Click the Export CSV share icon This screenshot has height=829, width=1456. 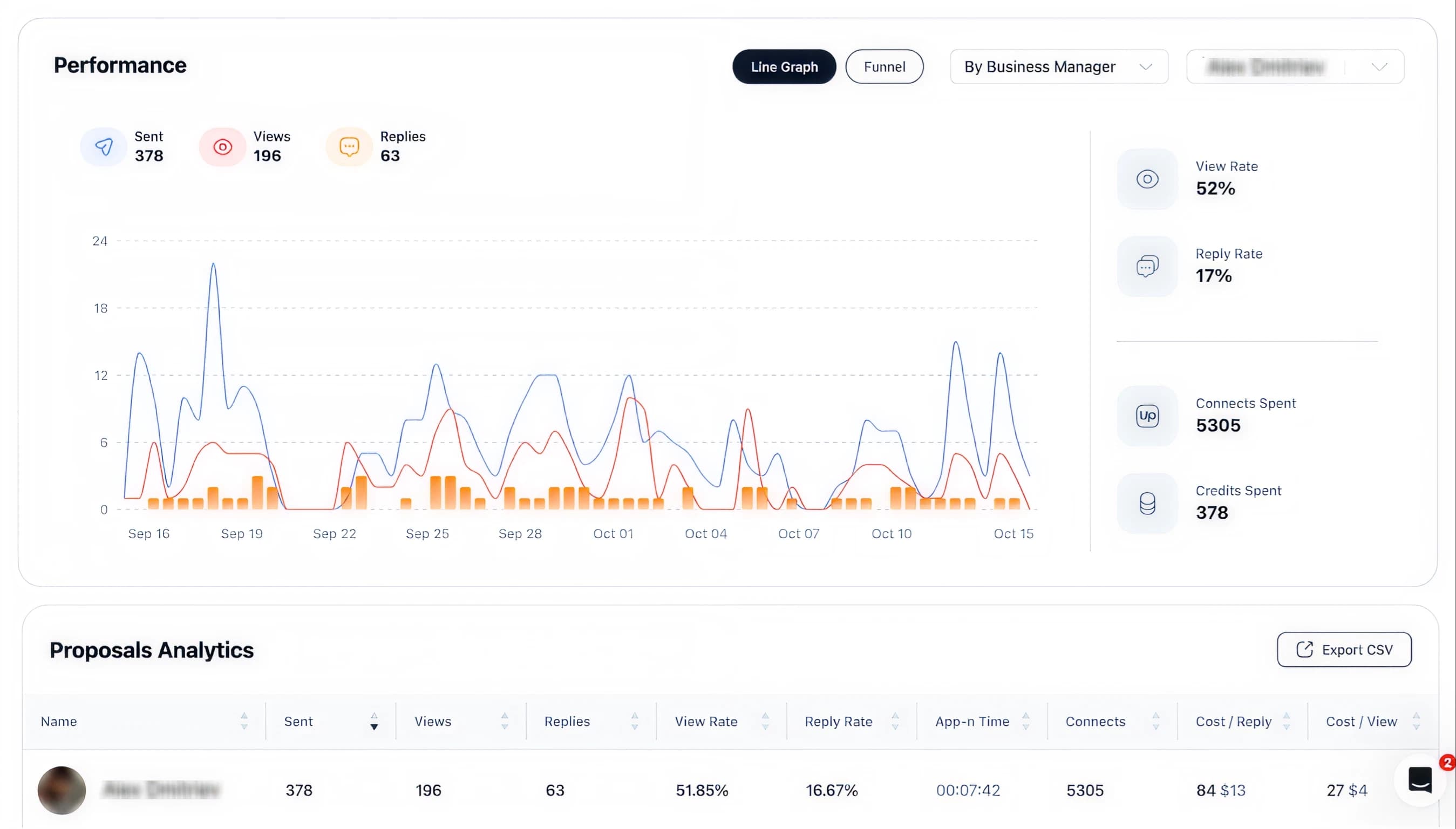tap(1304, 650)
